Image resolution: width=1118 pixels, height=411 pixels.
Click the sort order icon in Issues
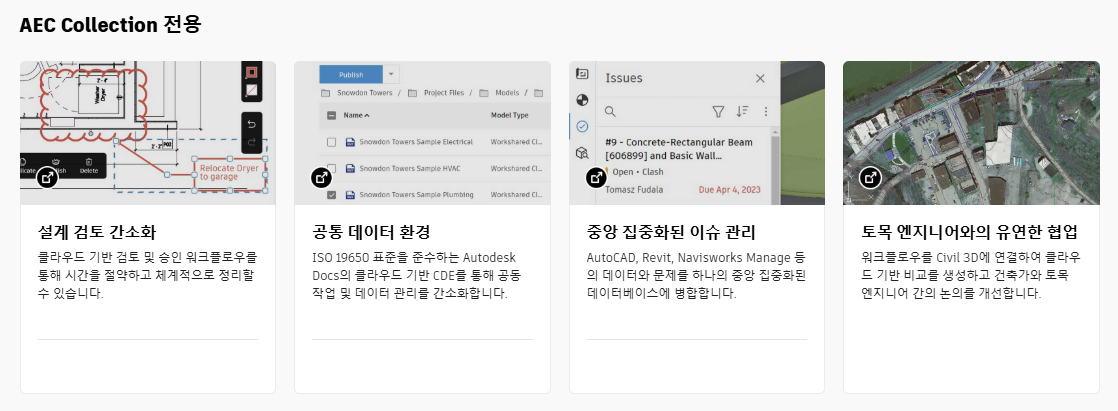(x=742, y=111)
